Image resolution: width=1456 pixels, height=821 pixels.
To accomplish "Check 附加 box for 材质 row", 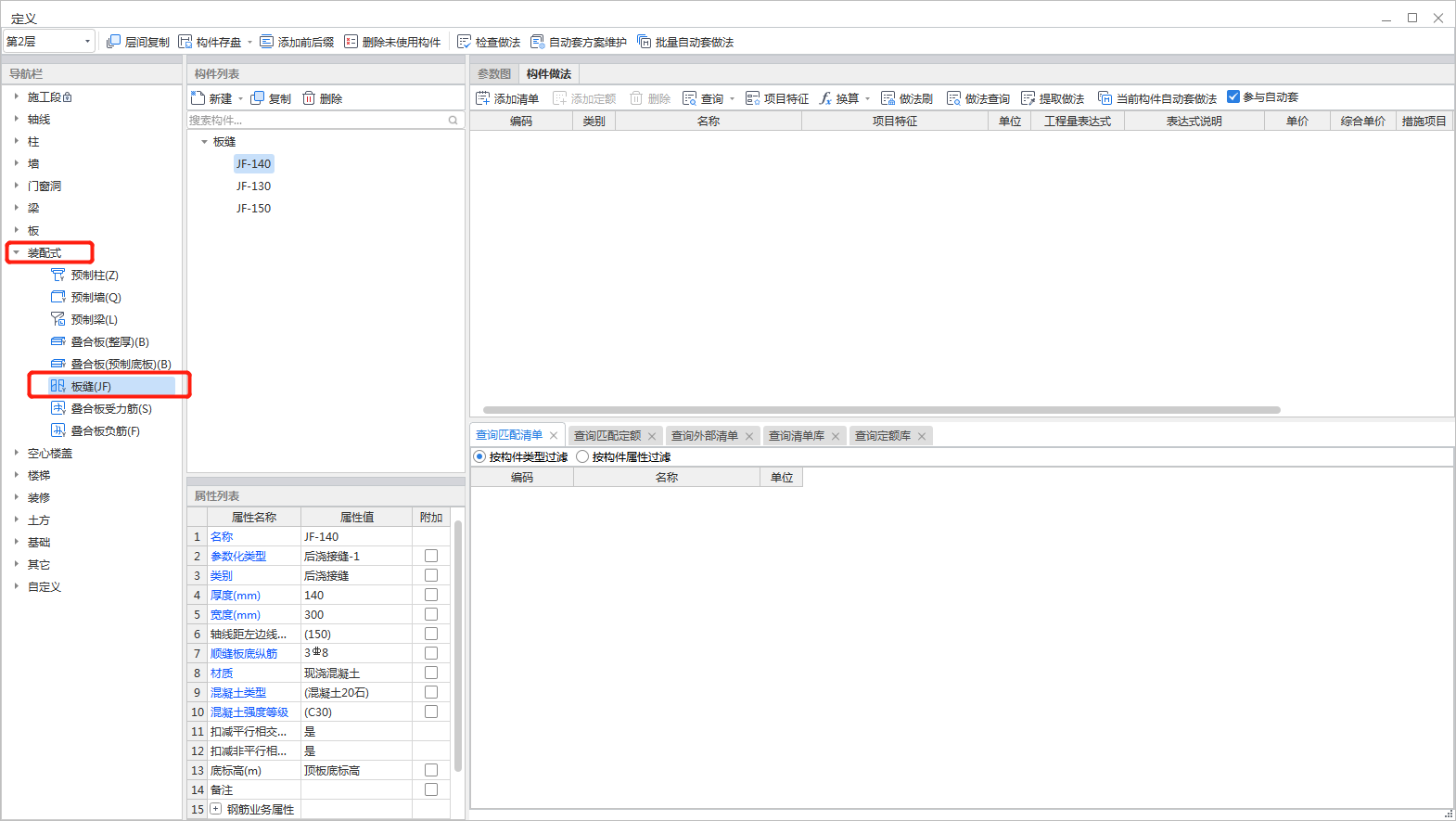I will tap(431, 673).
